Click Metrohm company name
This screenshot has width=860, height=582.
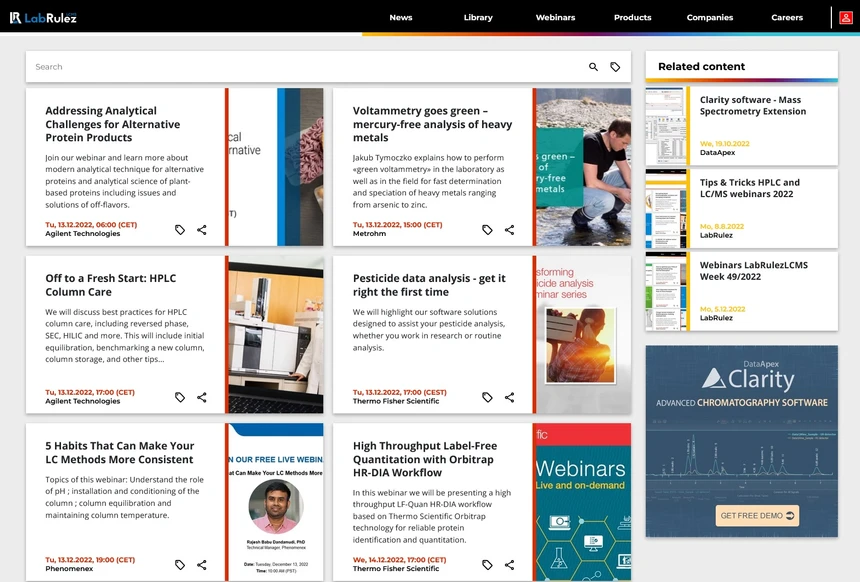coord(369,234)
